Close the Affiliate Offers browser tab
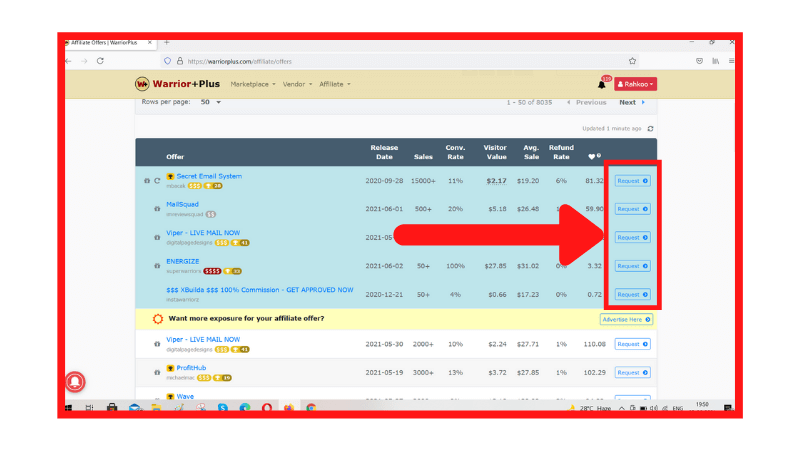Viewport: 800px width, 450px height. tap(149, 43)
